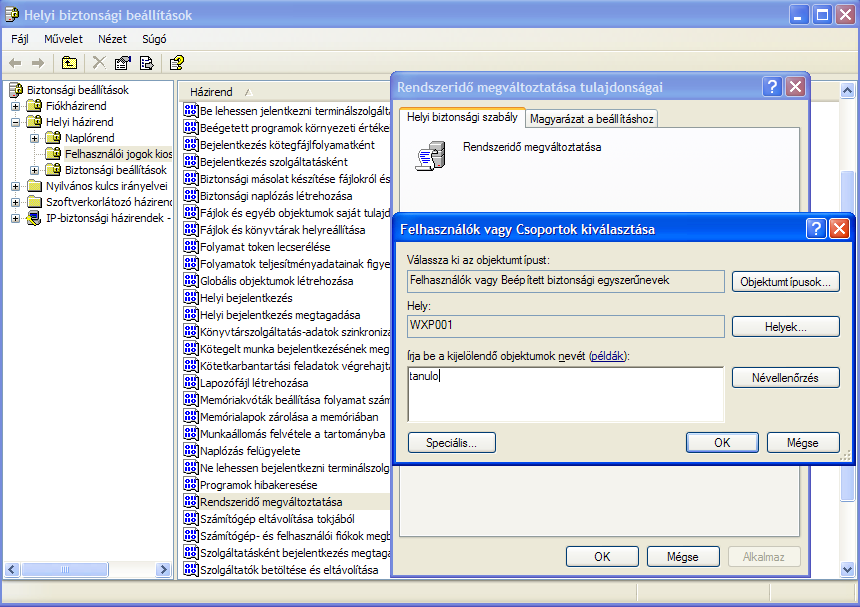
Task: Click the Up one level toolbar icon
Action: pyautogui.click(x=68, y=63)
